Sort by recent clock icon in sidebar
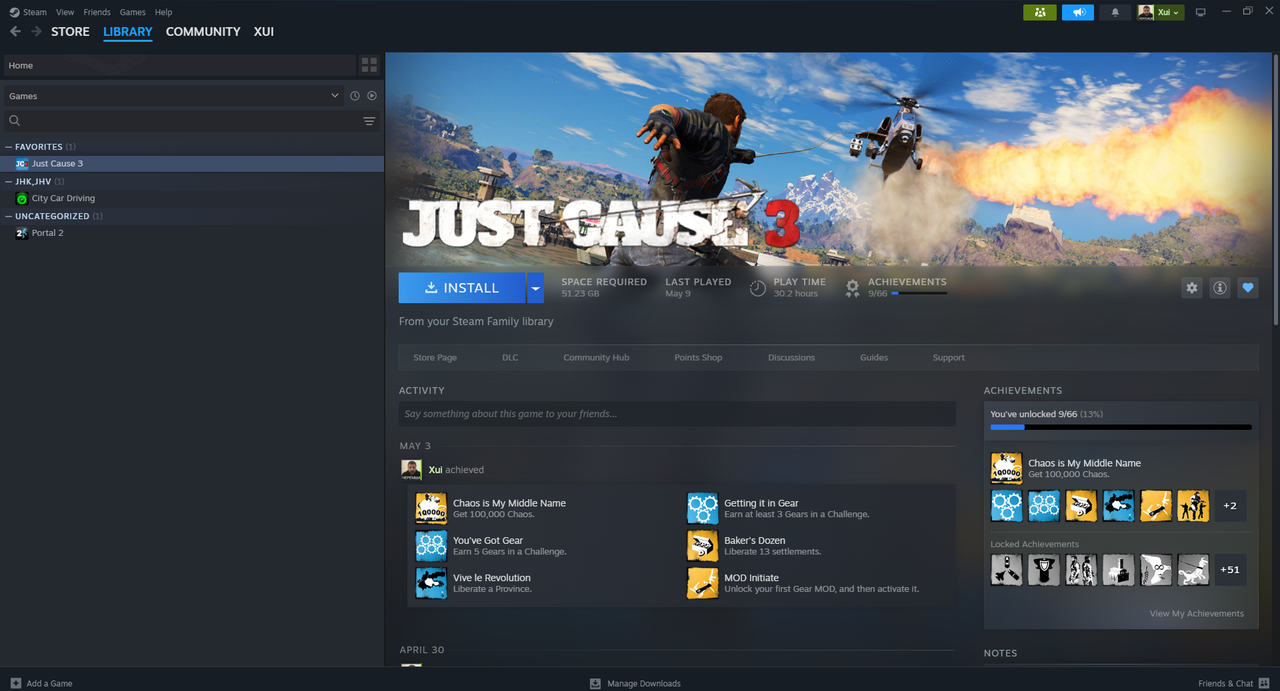 tap(354, 96)
